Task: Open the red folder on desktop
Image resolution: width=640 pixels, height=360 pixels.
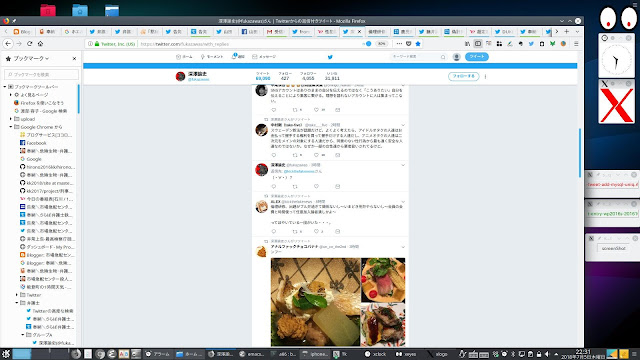Action: coord(48,10)
